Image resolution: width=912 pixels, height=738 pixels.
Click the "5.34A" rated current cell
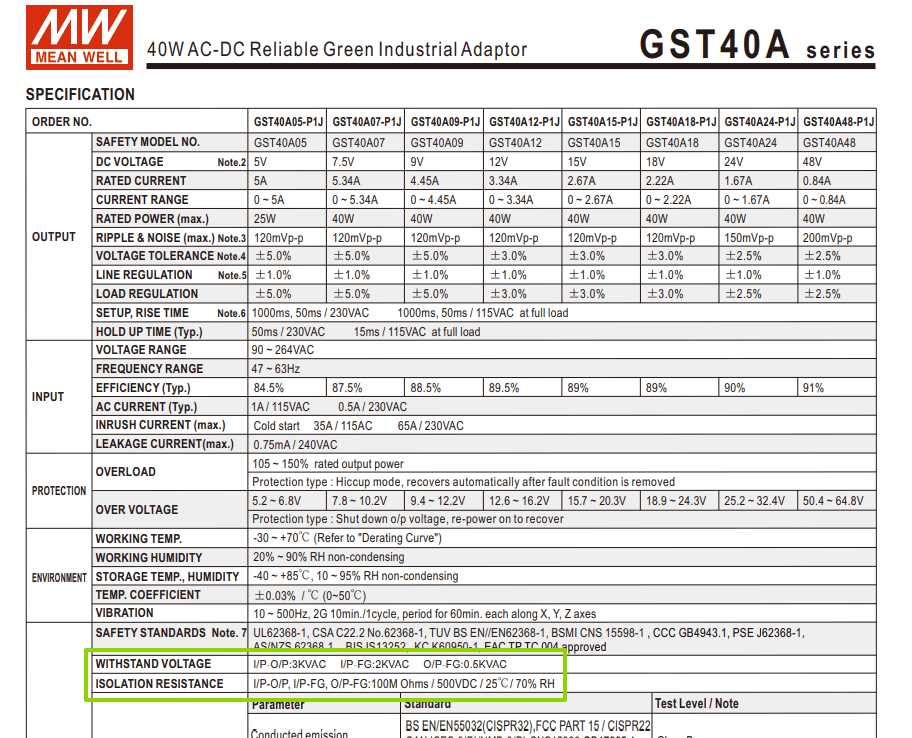[346, 181]
